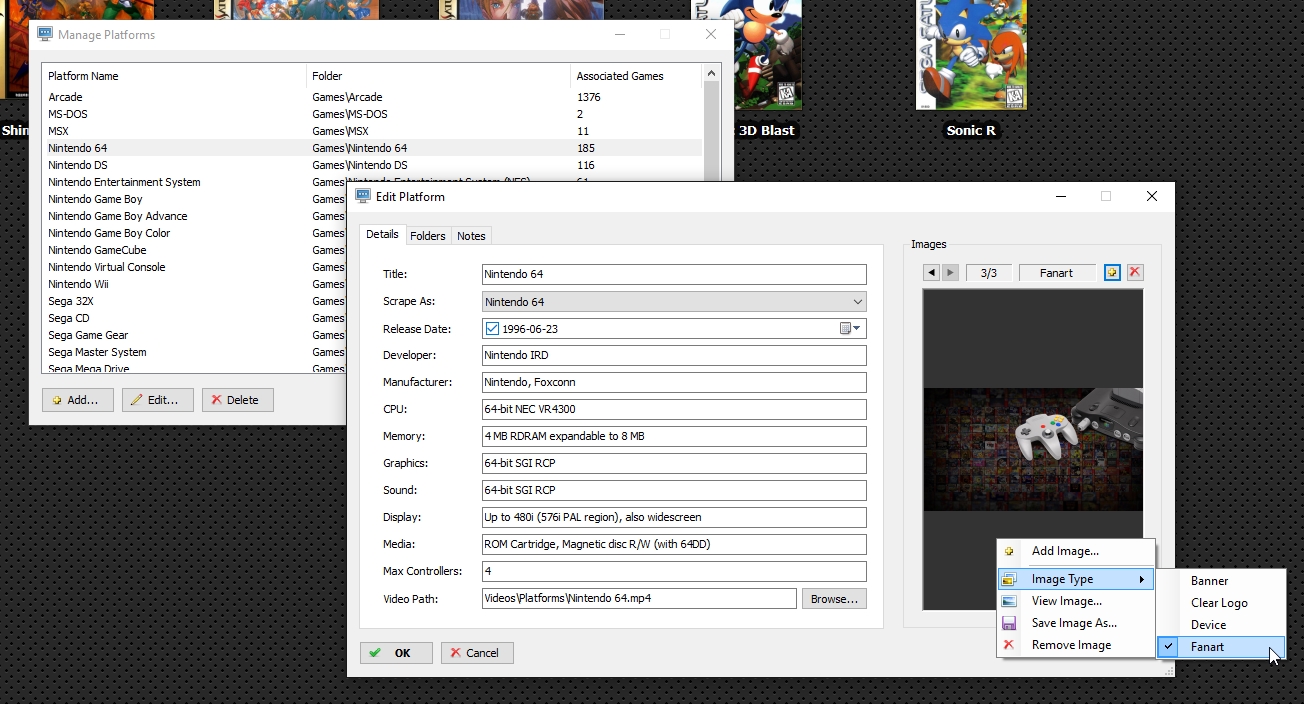Screen dimensions: 1304x704
Task: Select the MSX platform row
Action: [372, 131]
